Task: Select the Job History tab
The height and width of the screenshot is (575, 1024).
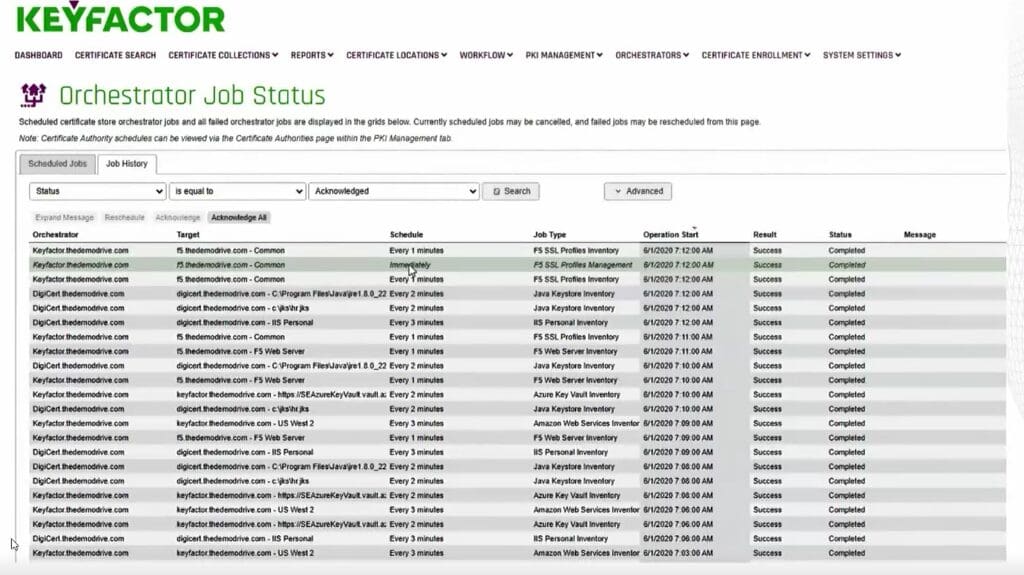Action: click(x=127, y=164)
